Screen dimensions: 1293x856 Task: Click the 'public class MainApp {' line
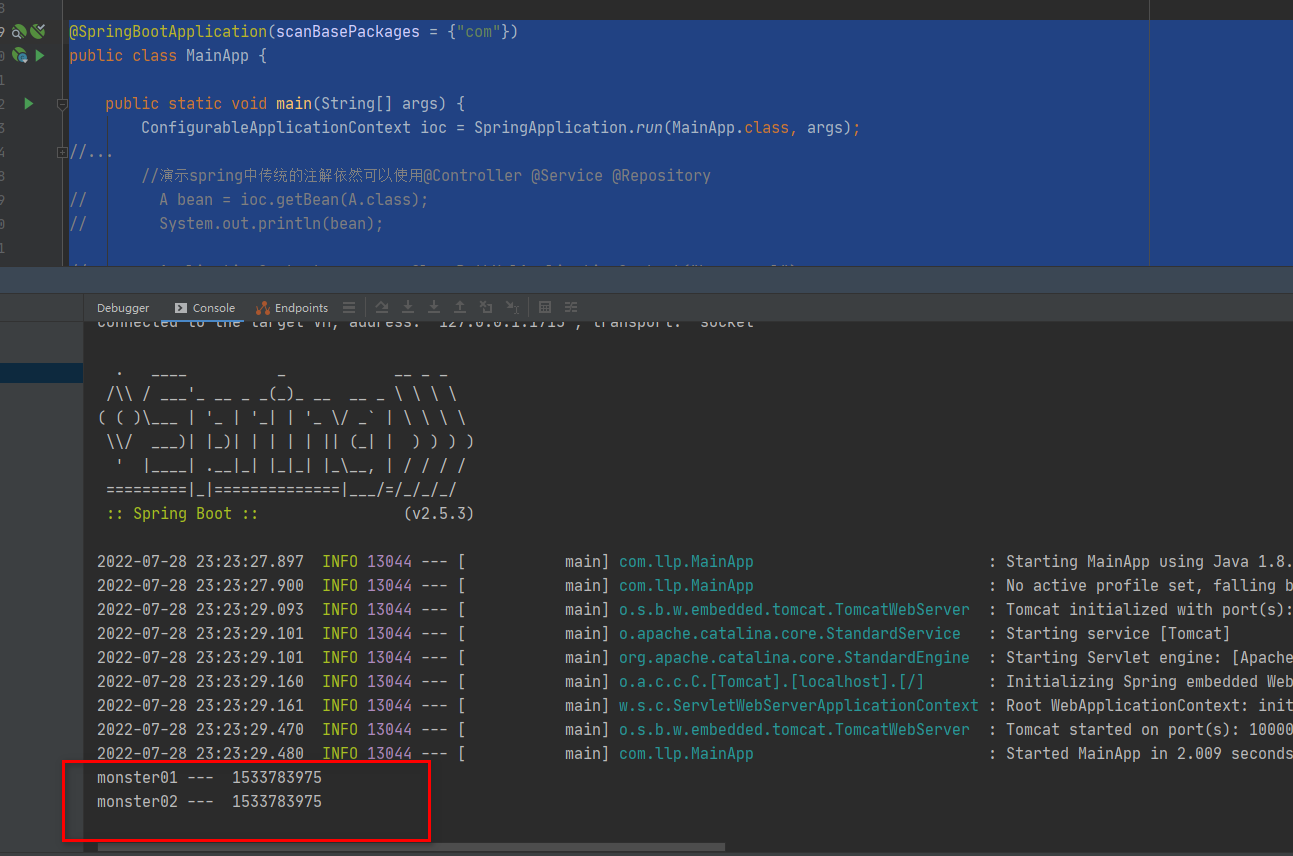168,56
